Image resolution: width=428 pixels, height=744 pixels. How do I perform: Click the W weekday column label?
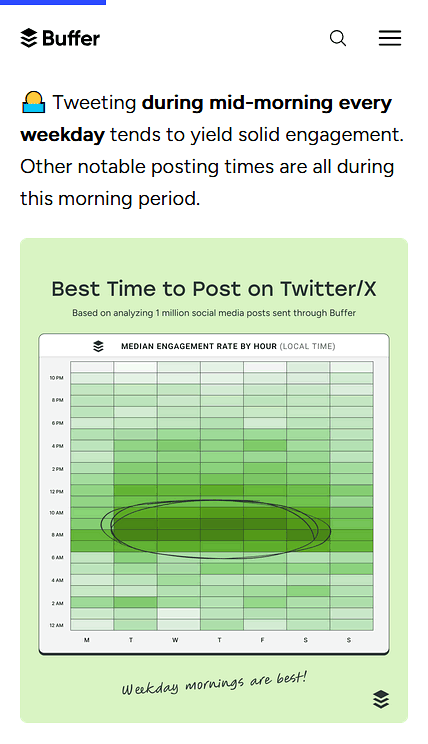175,640
